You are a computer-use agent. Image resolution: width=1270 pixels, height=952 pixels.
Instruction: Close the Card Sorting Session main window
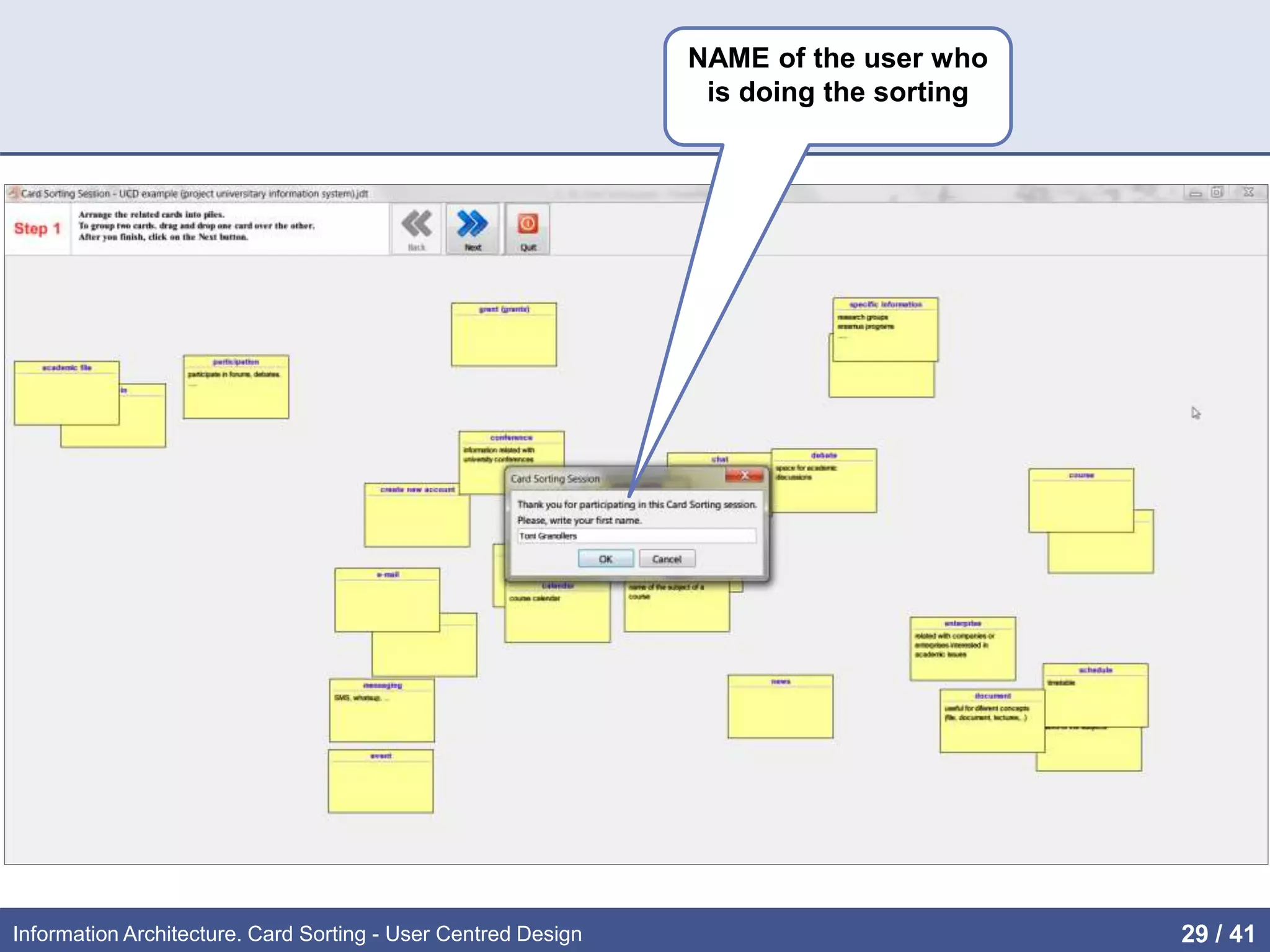1248,193
